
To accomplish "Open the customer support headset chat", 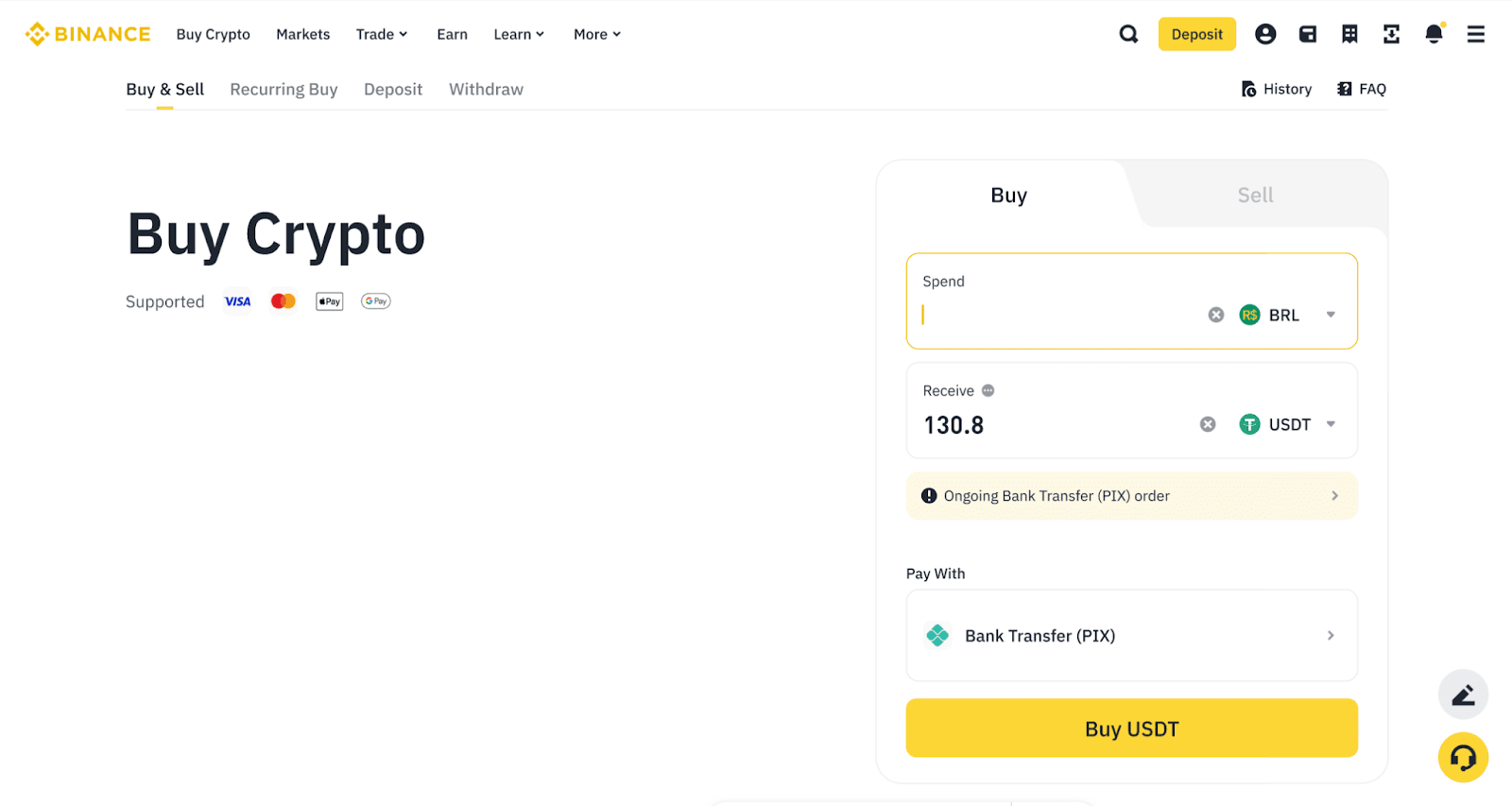I will (x=1463, y=757).
